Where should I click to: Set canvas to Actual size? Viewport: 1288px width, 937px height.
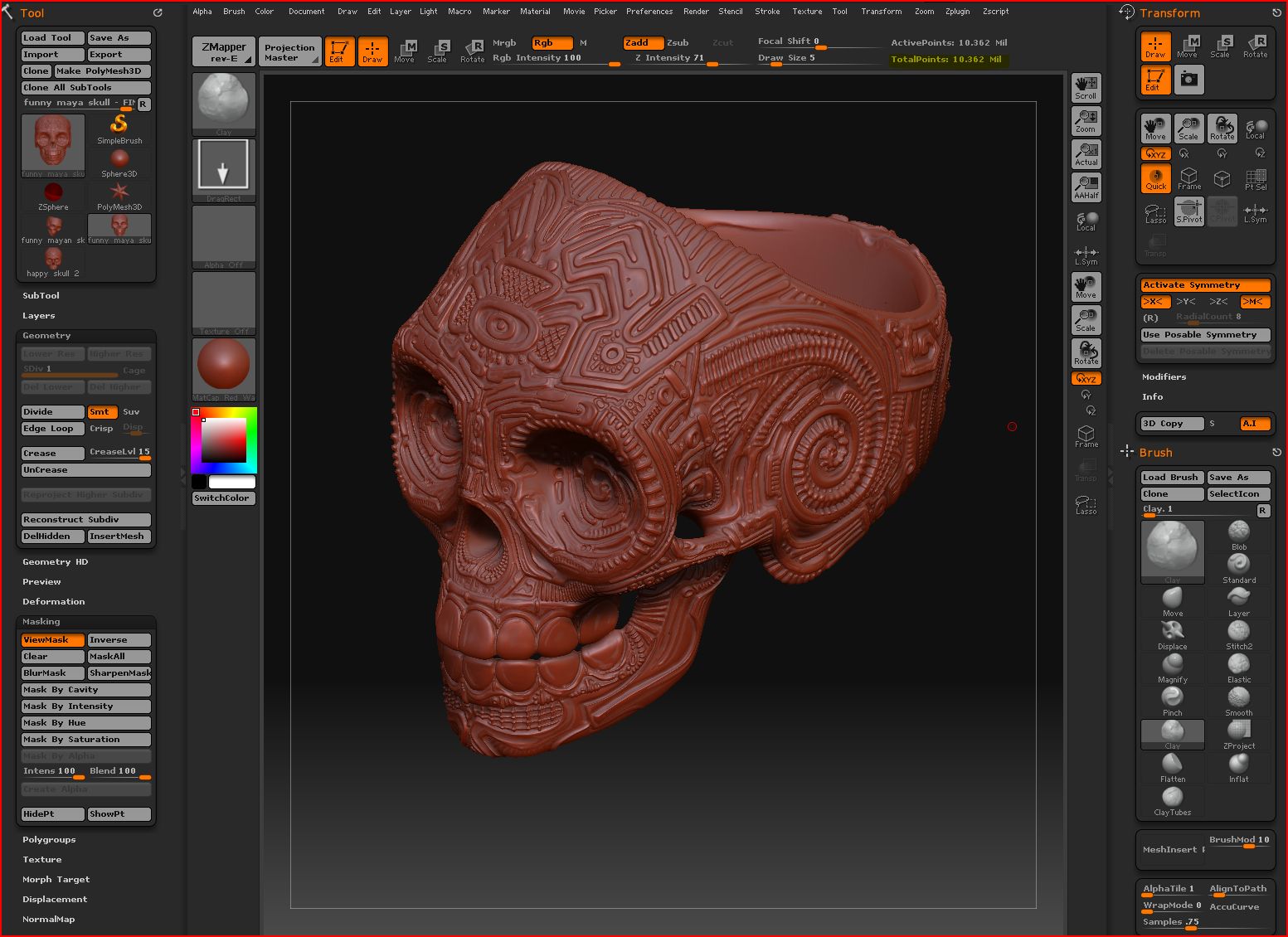coord(1086,154)
